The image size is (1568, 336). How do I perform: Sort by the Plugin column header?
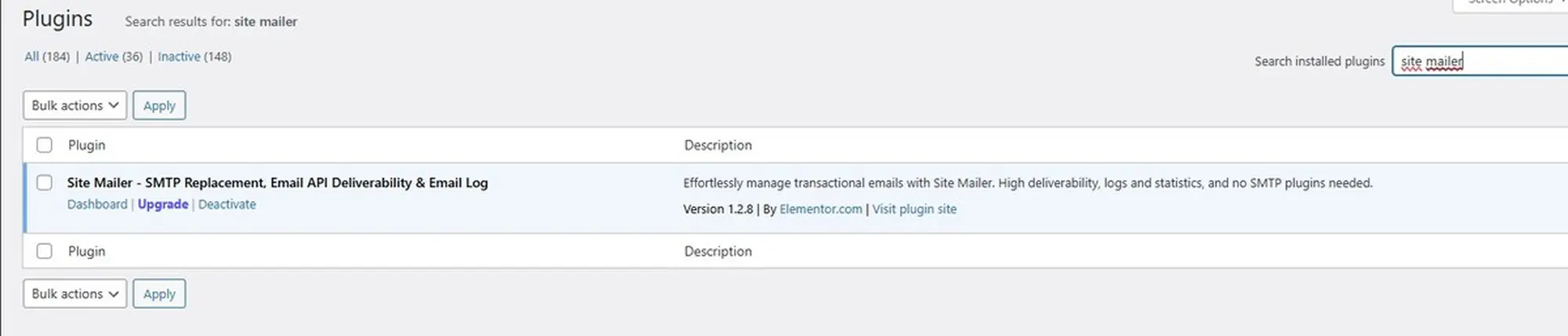pyautogui.click(x=86, y=145)
